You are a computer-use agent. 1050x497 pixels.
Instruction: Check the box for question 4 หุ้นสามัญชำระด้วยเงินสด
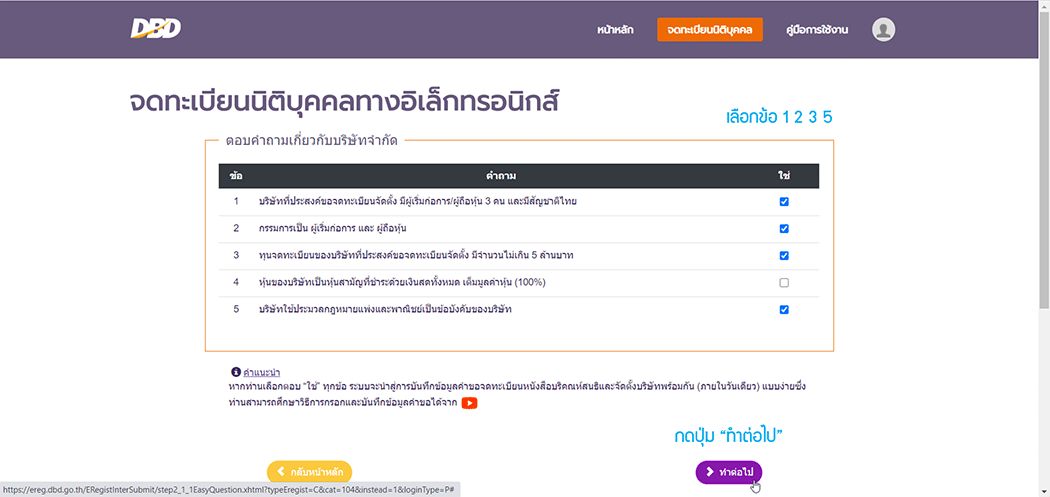click(784, 283)
